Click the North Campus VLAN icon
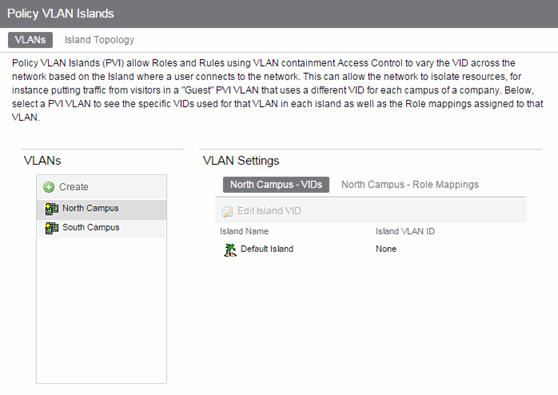 [x=52, y=209]
